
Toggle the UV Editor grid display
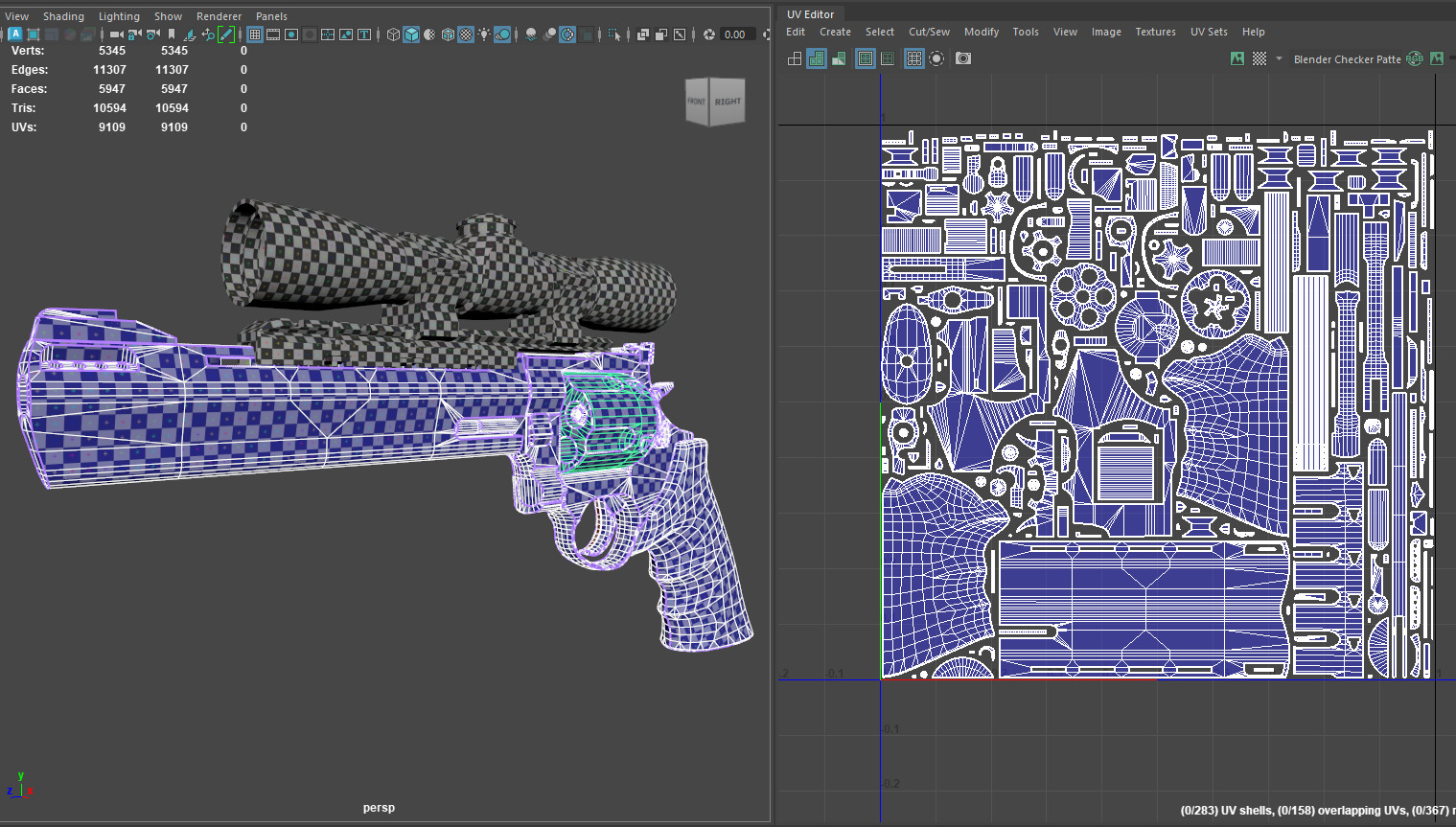[914, 58]
